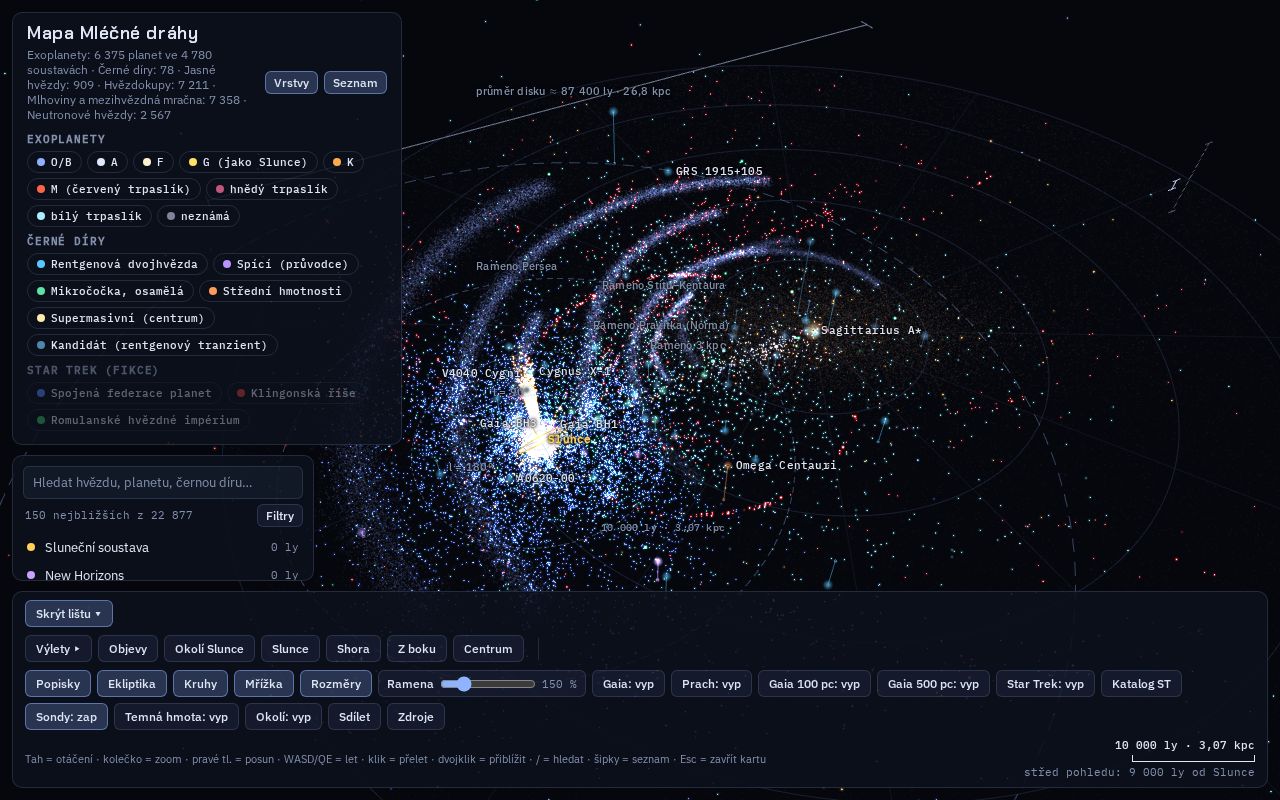Image resolution: width=1280 pixels, height=800 pixels.
Task: Jump to galactic Centrum view
Action: pos(488,649)
